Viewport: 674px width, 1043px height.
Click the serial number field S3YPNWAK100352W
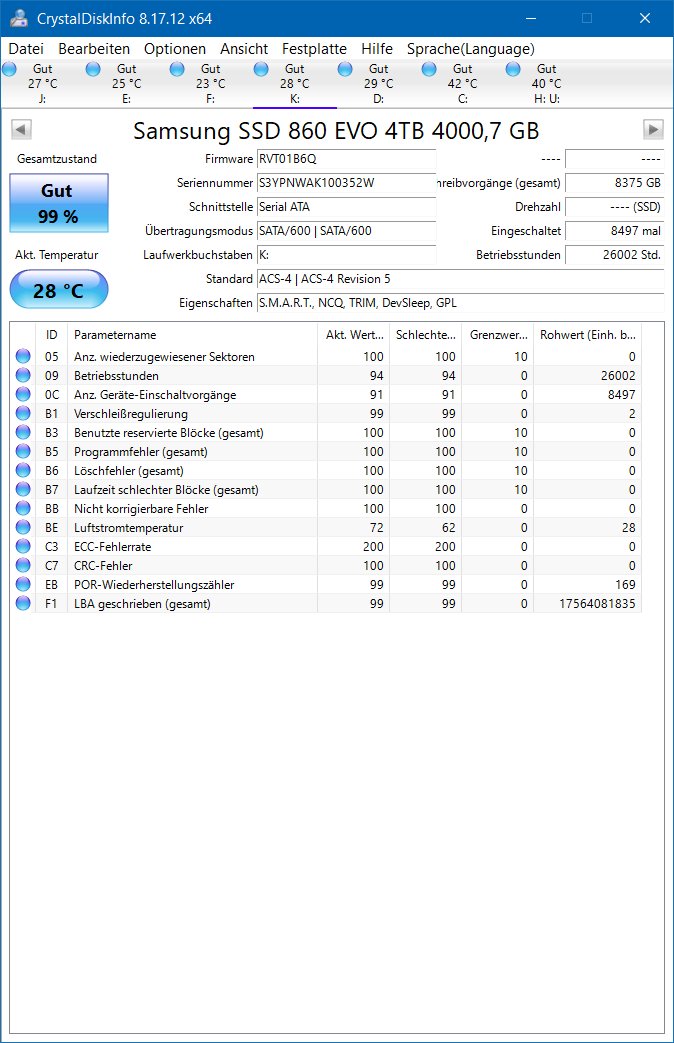pos(346,183)
